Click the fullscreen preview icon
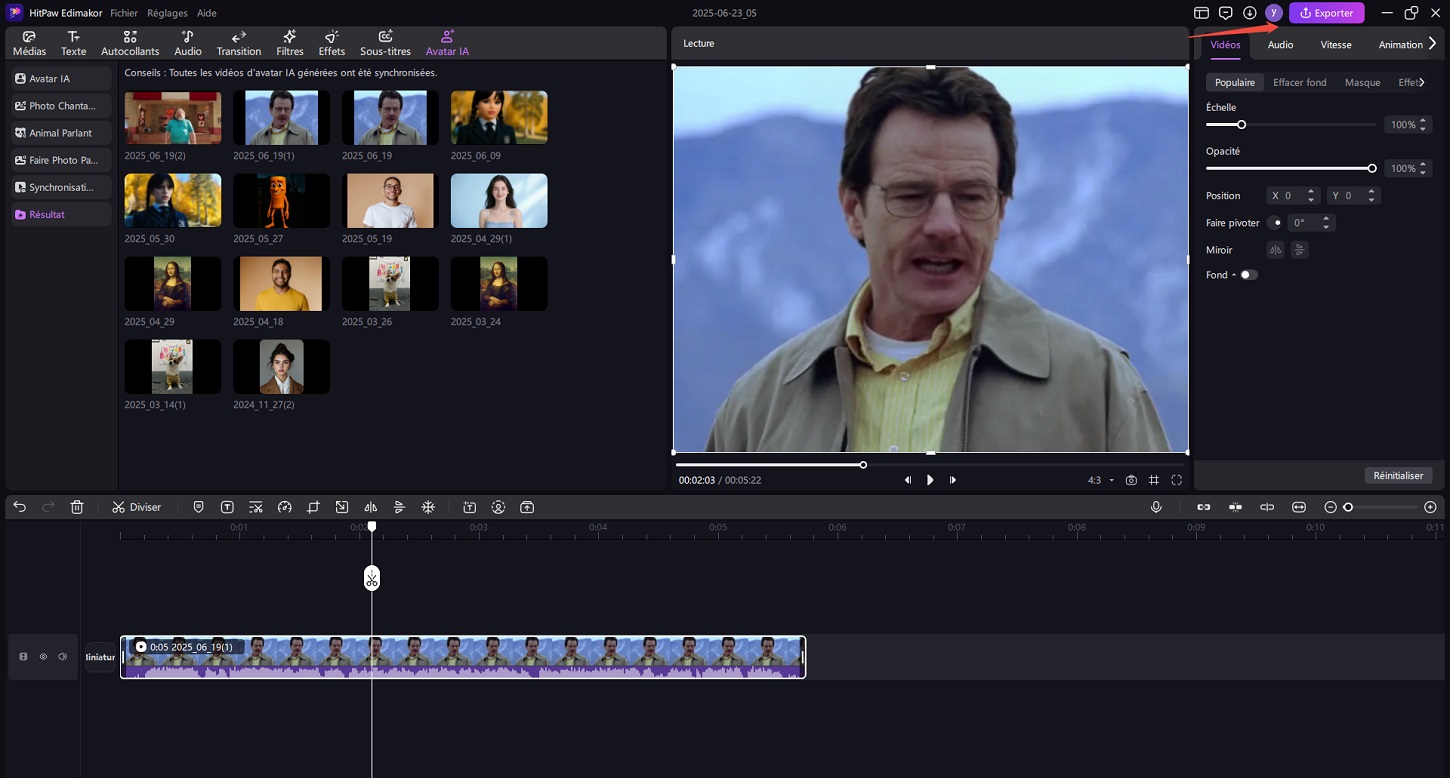The height and width of the screenshot is (778, 1450). pyautogui.click(x=1177, y=480)
